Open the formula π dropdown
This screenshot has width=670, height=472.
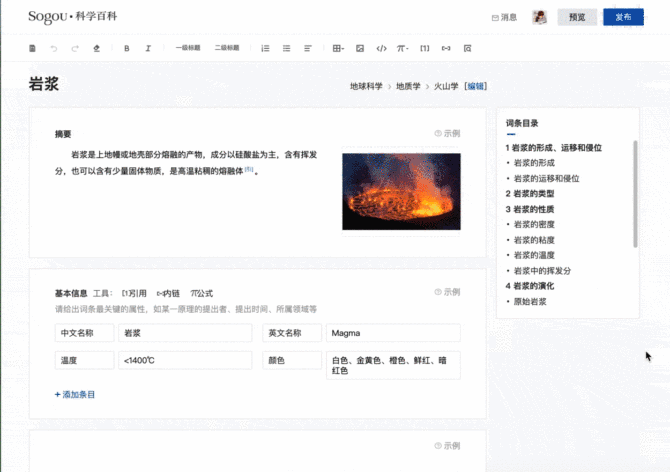(402, 48)
